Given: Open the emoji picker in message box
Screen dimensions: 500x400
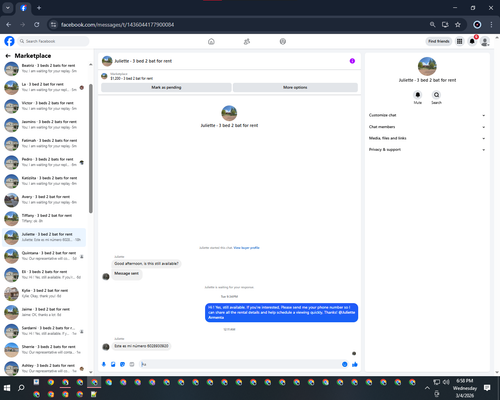Looking at the screenshot, I should [x=345, y=364].
